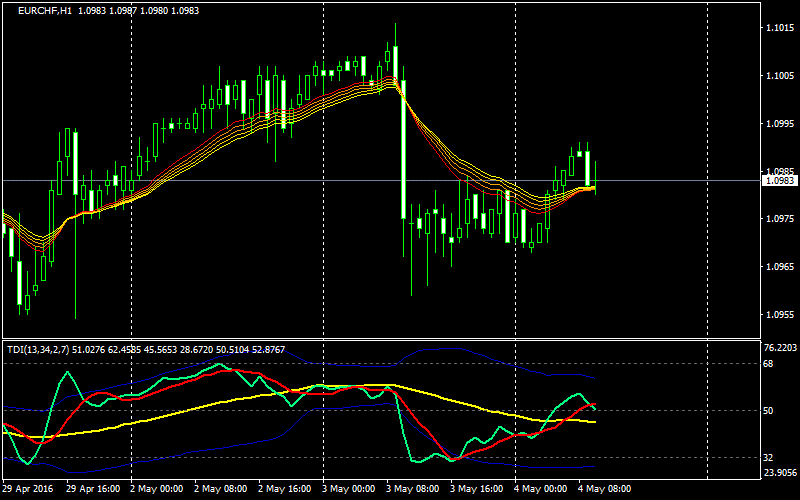Click the highlighted current price tag 1.0983
Screen dimensions: 800x500
click(x=779, y=181)
